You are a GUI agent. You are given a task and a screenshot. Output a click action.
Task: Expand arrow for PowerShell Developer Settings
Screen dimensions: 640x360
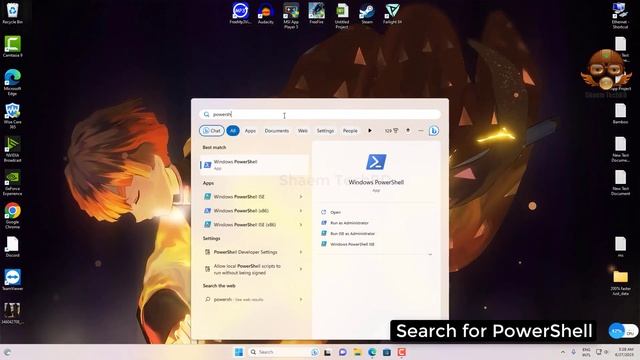point(301,252)
